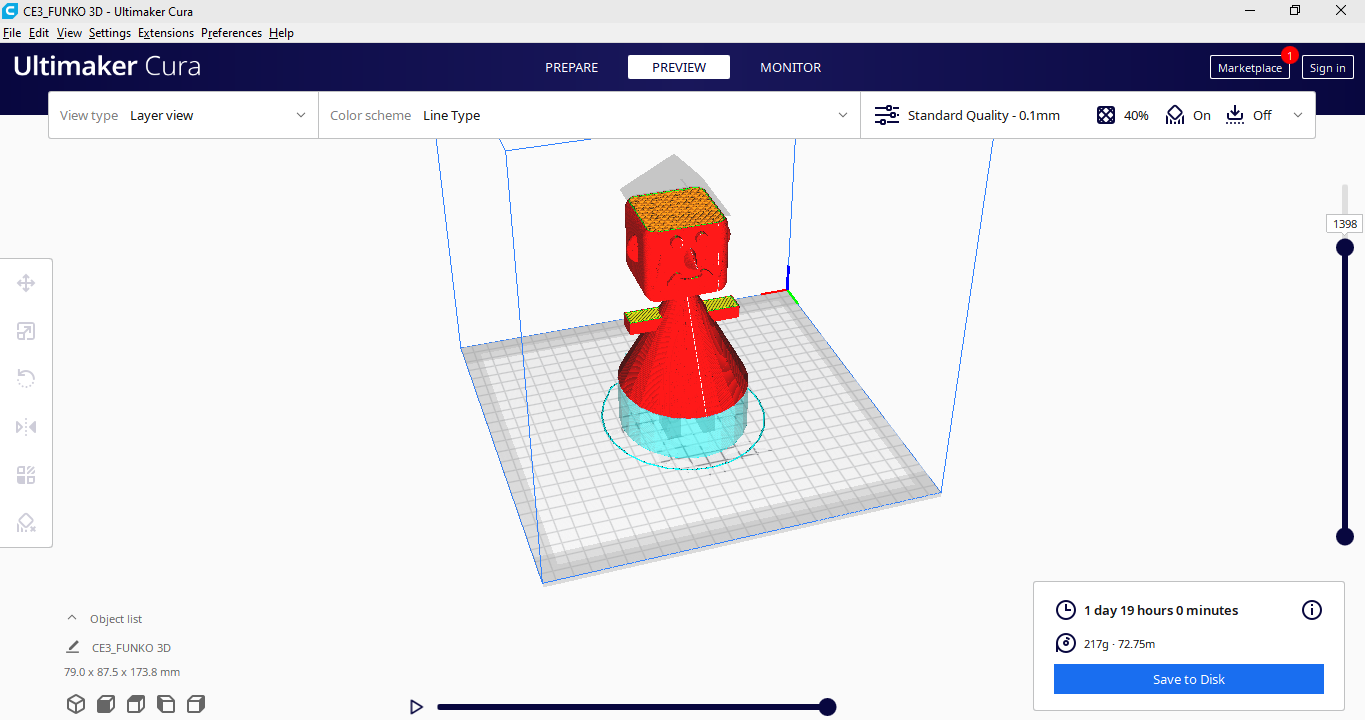
Task: Switch to 3D perspective view cube icon
Action: pos(76,704)
